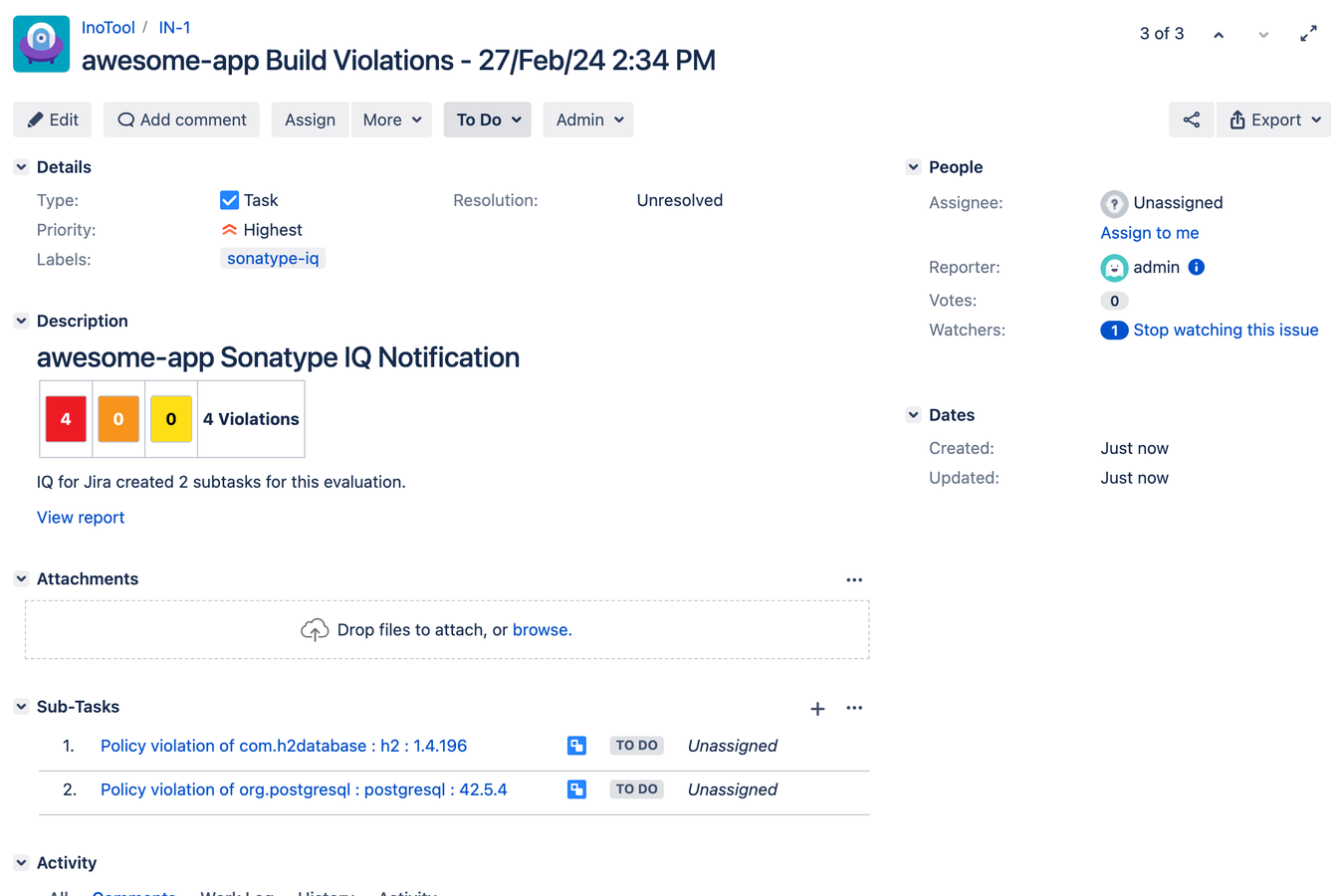
Task: Click the red critical violations swatch
Action: (66, 419)
